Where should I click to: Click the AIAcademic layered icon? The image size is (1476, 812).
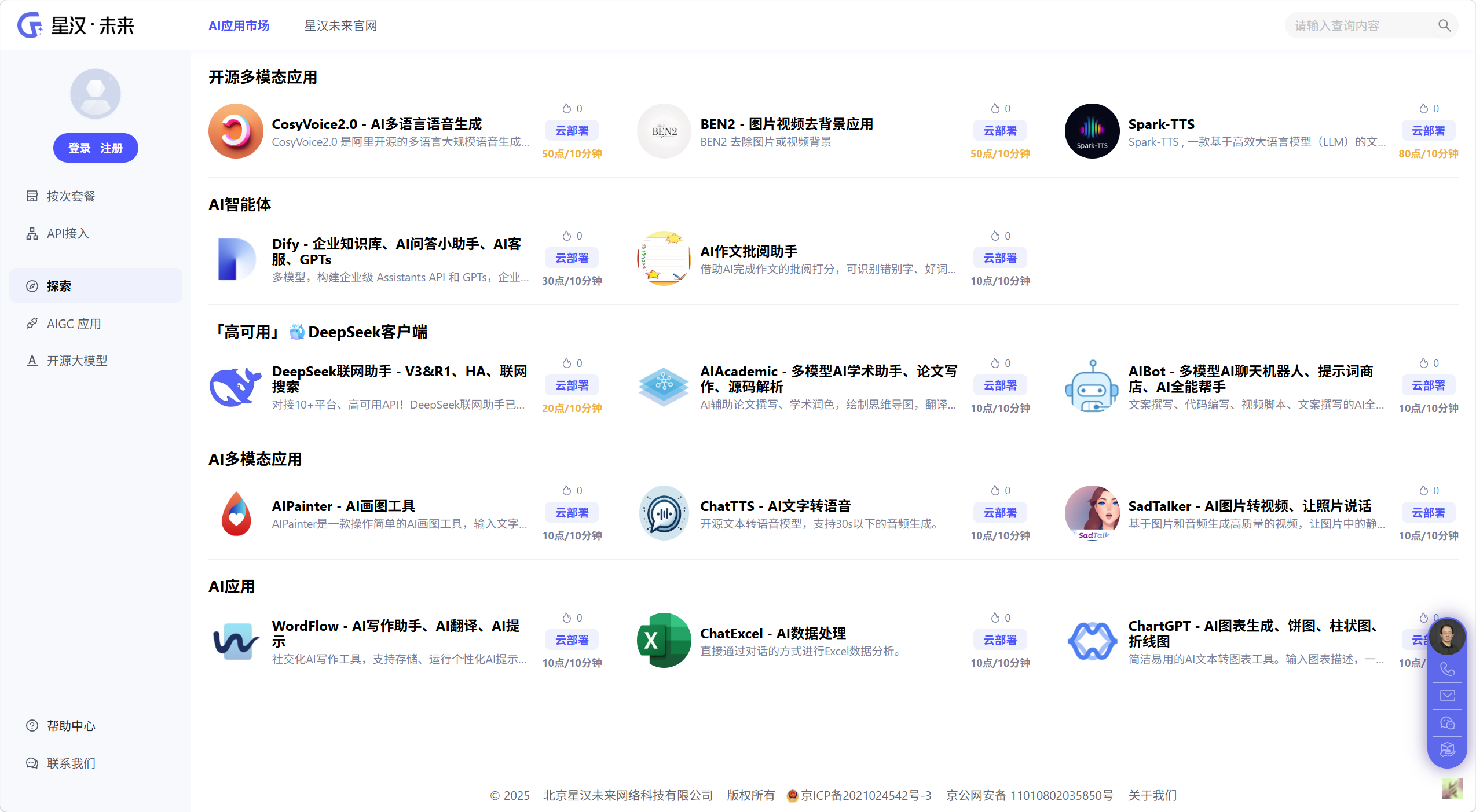(x=664, y=386)
